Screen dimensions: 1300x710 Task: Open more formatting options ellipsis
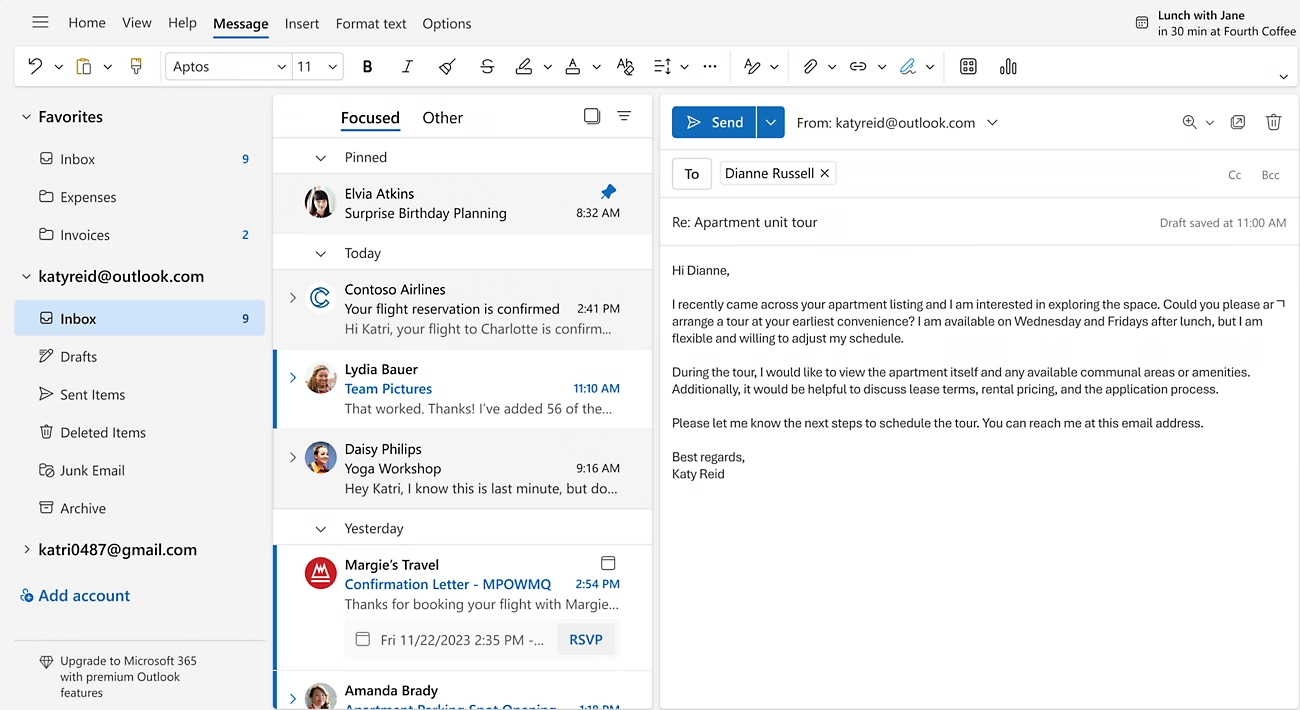(x=710, y=66)
